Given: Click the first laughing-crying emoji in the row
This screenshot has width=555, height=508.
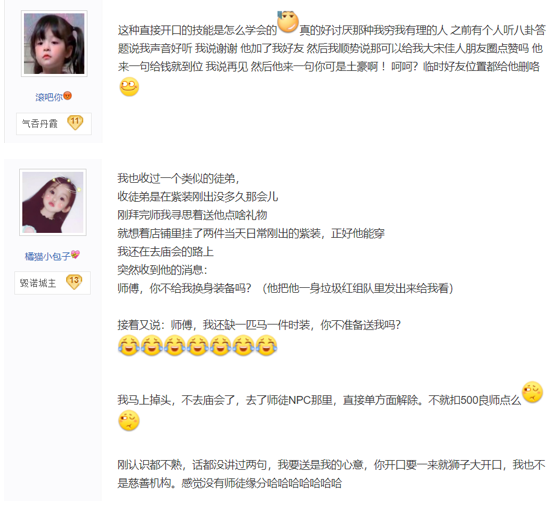Looking at the screenshot, I should (x=128, y=346).
